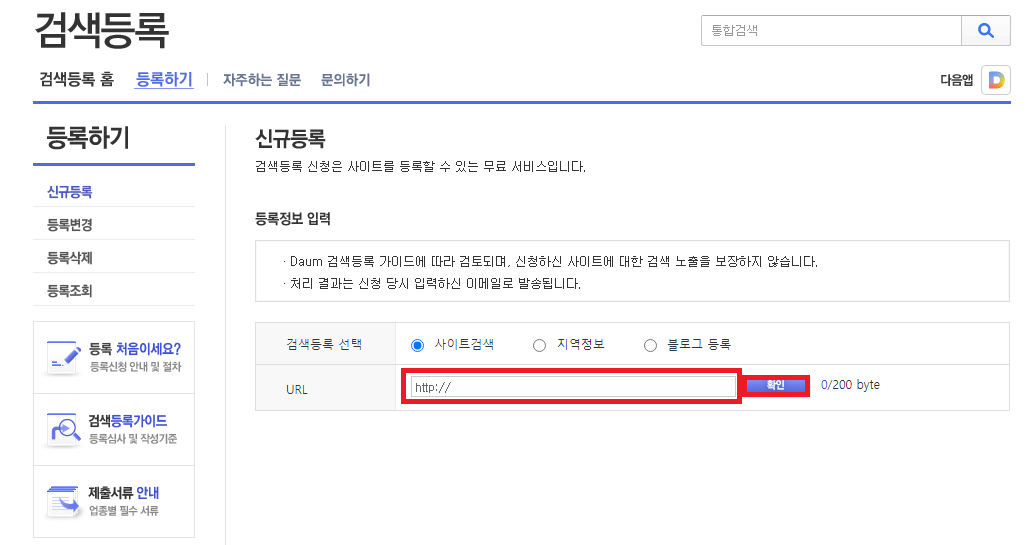Open the 다음앱 link
This screenshot has width=1030, height=545.
tap(956, 80)
